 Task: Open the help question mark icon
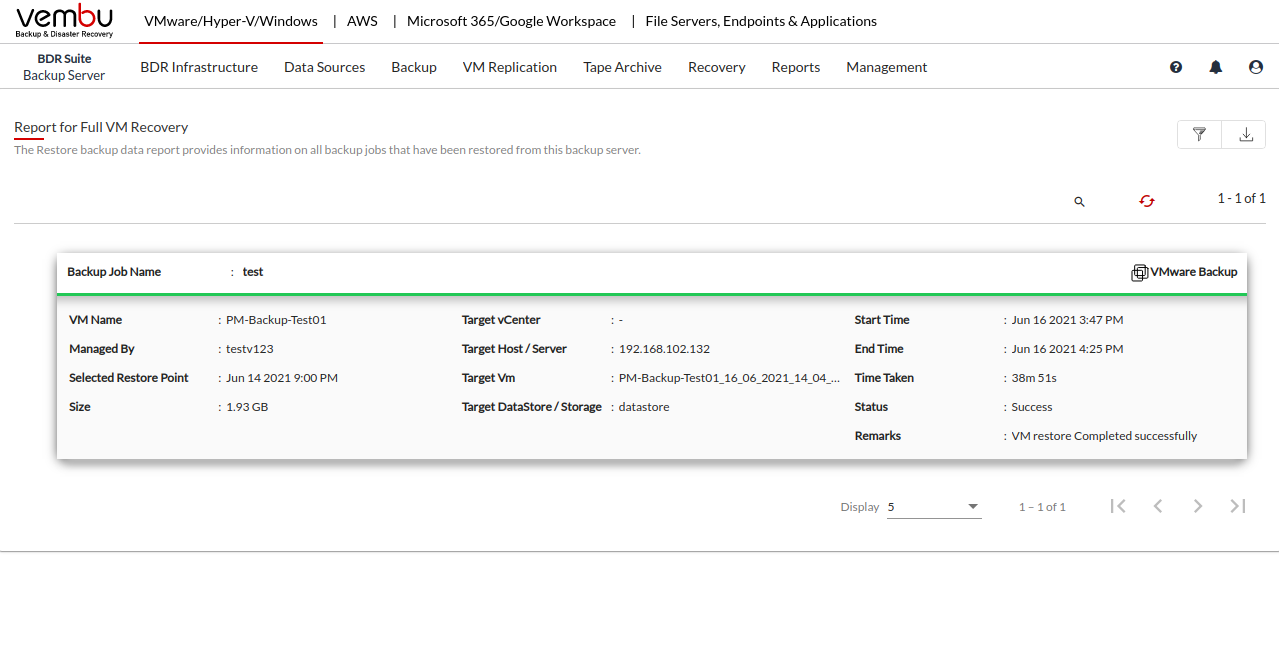(x=1176, y=67)
